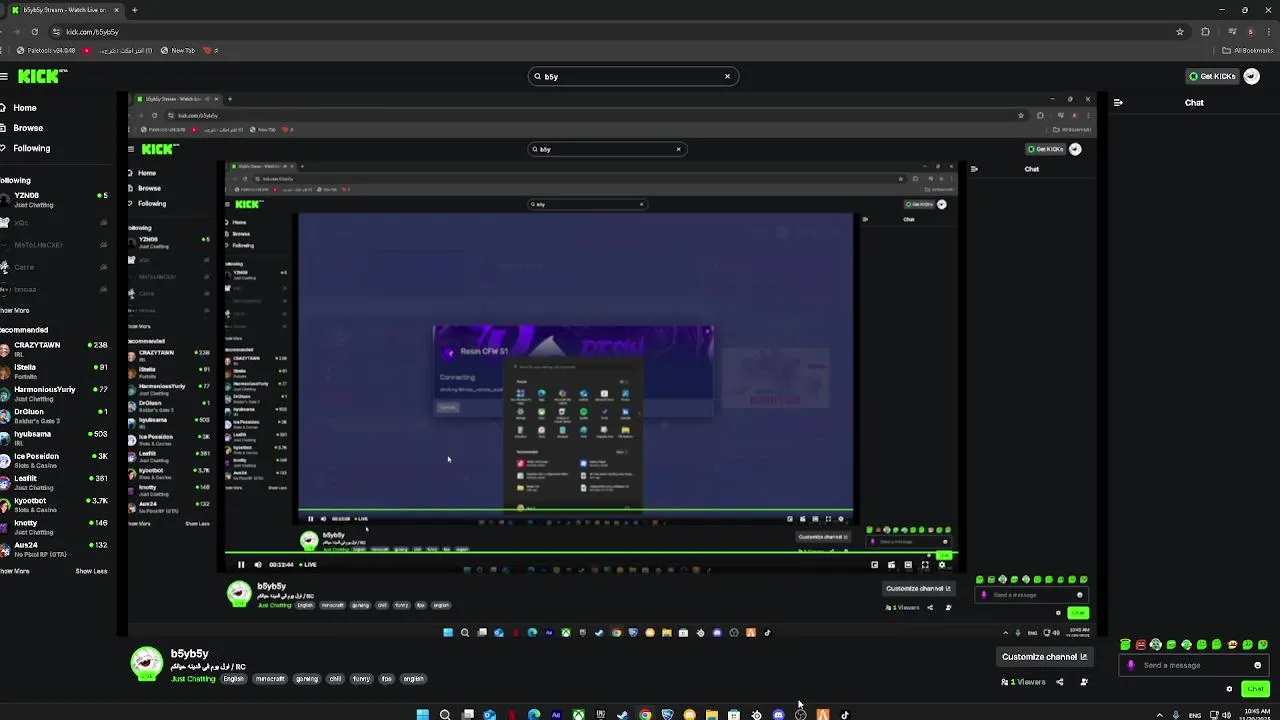Click the outermost Get KICKs button
1280x720 pixels.
click(1212, 76)
